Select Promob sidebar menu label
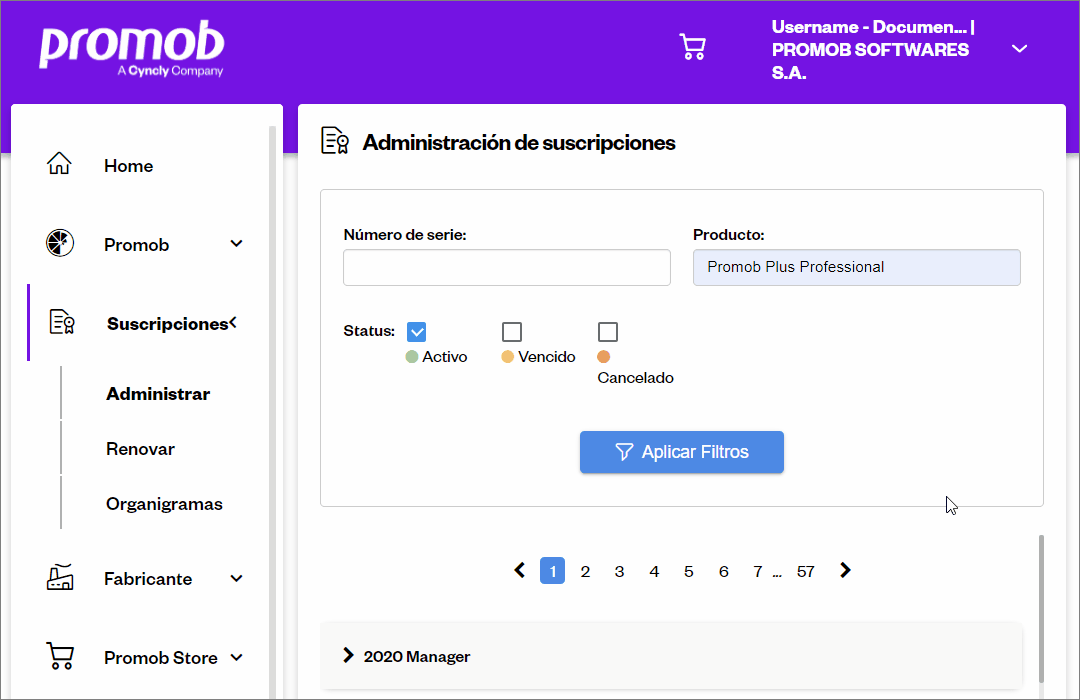 pos(136,245)
